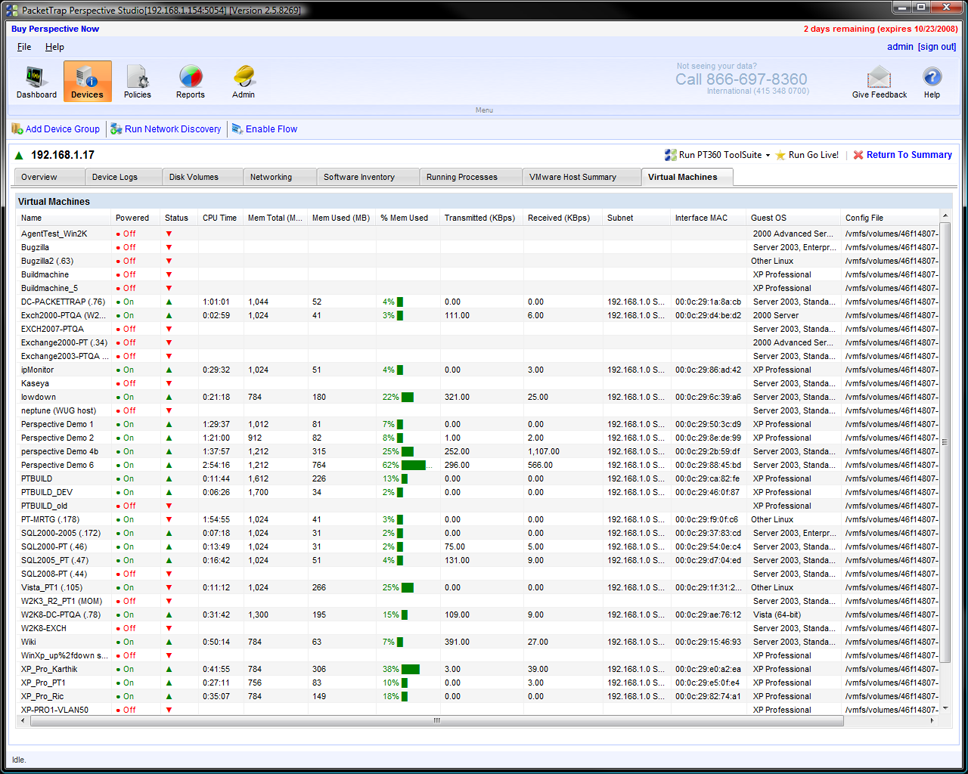Image resolution: width=968 pixels, height=774 pixels.
Task: Sort by Transmitted (KBps) column header
Action: 480,218
